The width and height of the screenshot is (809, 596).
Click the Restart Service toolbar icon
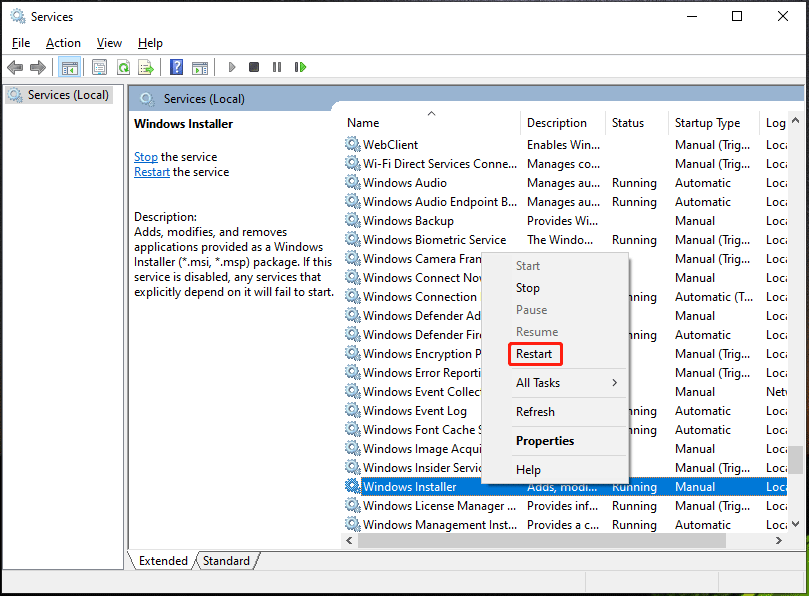pos(300,67)
